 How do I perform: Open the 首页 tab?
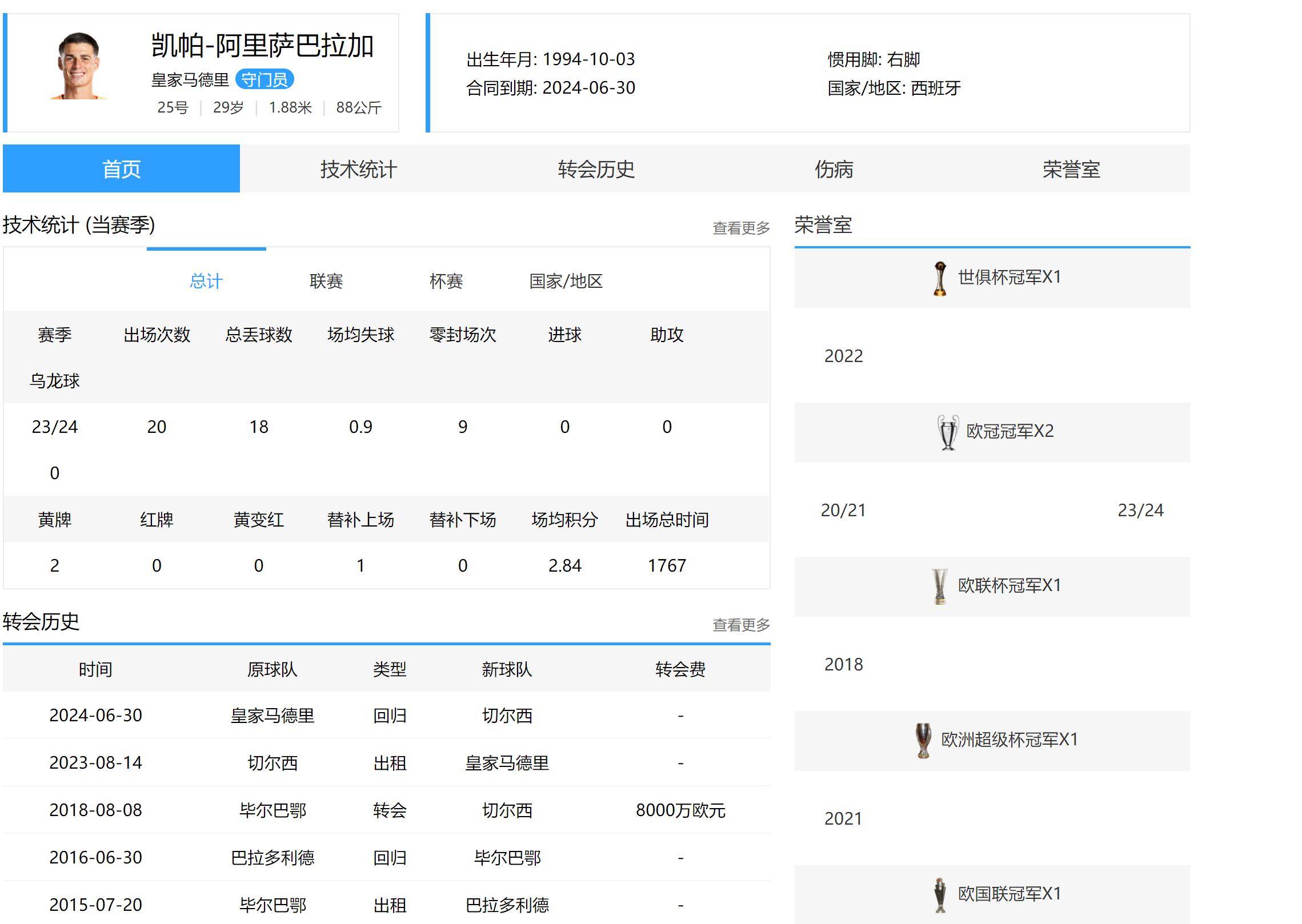pyautogui.click(x=121, y=168)
